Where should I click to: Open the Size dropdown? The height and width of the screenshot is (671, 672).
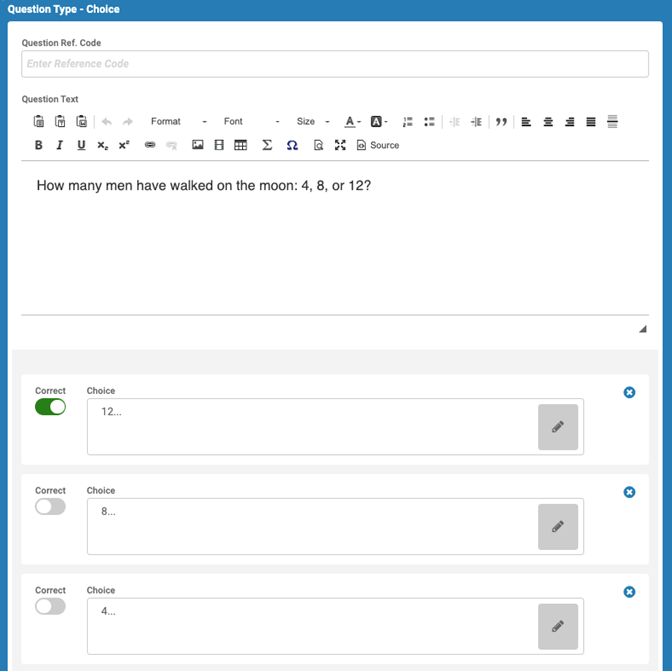coord(313,122)
